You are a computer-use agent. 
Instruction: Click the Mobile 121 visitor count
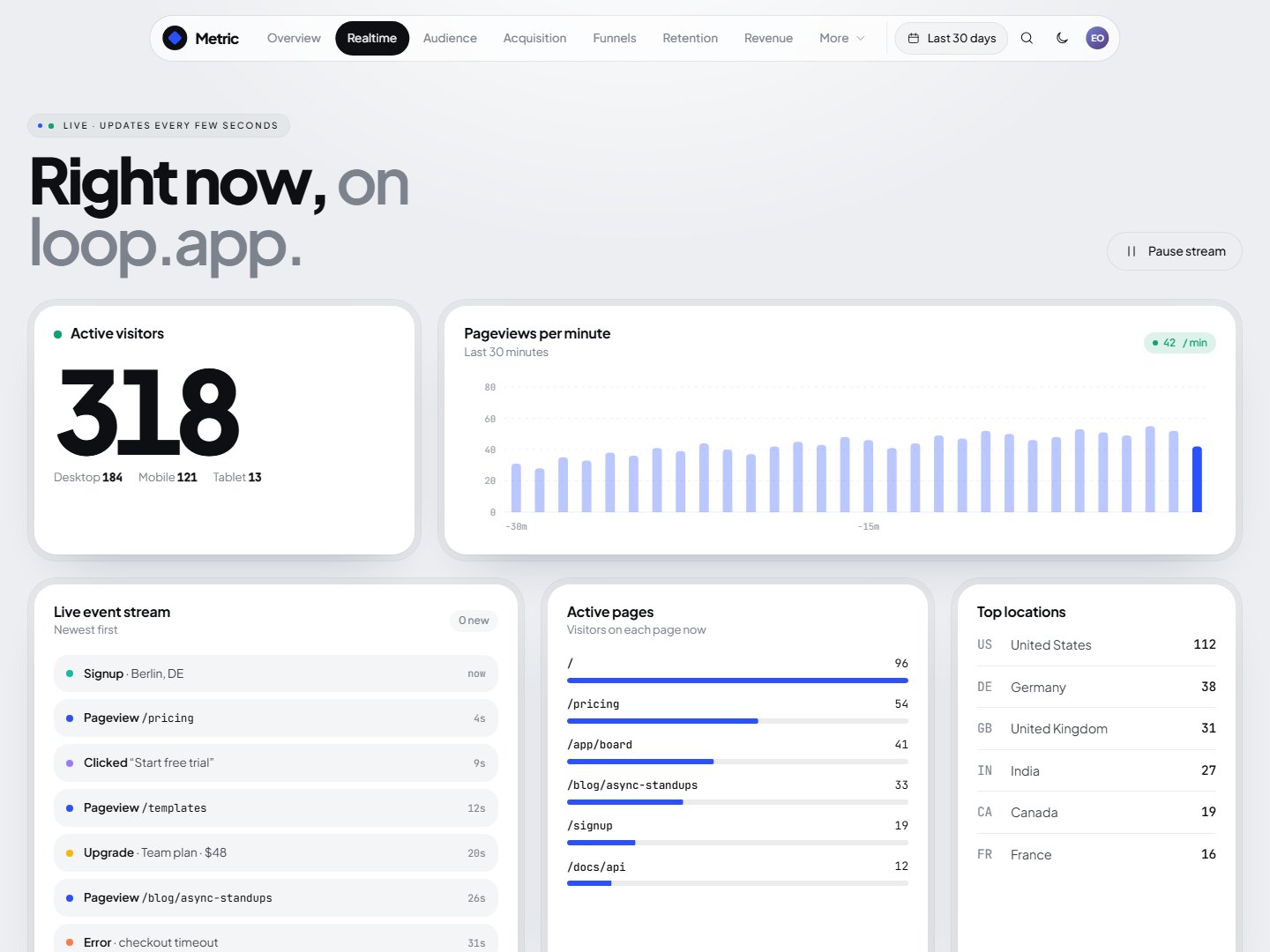(168, 477)
